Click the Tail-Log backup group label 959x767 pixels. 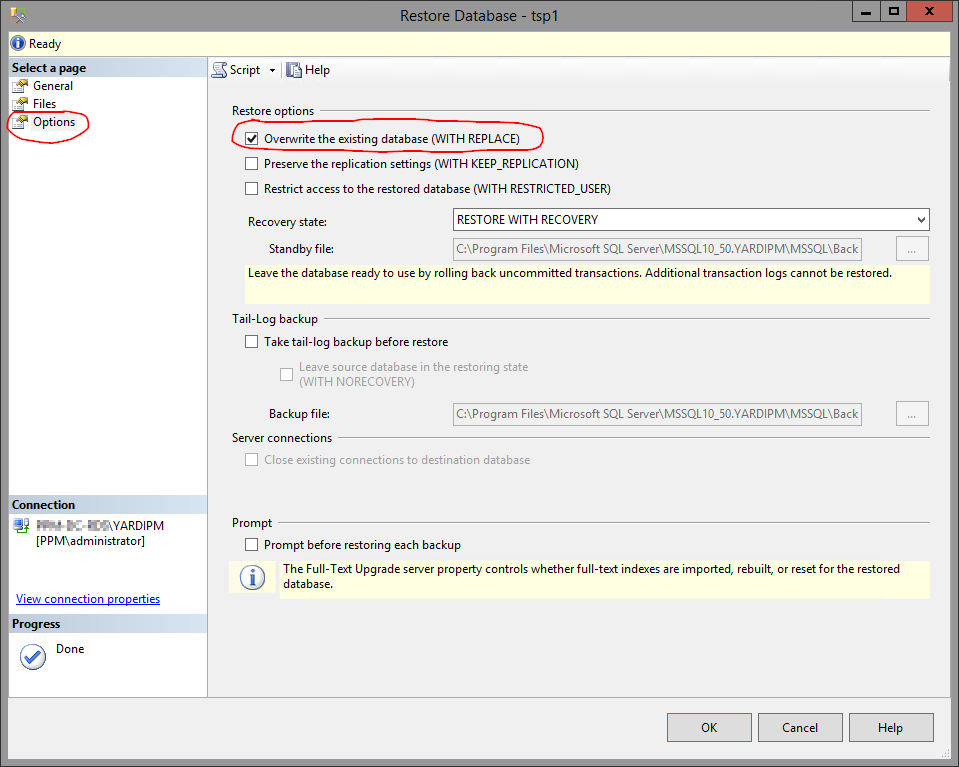coord(275,319)
